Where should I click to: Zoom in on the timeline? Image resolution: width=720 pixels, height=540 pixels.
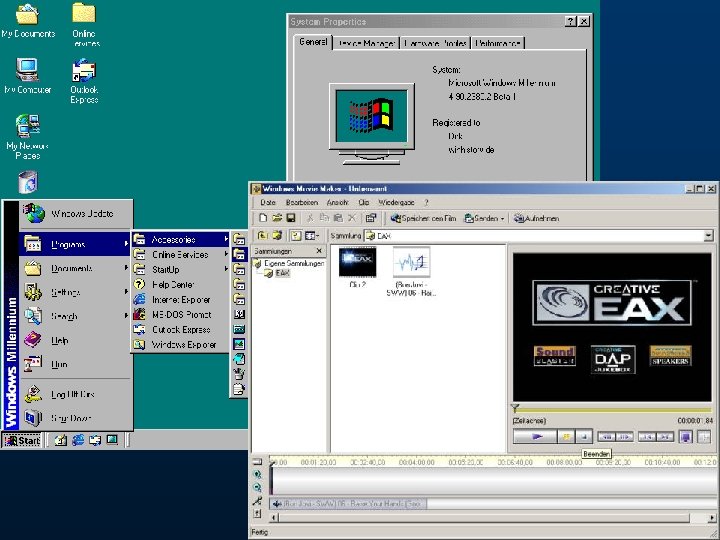[x=258, y=475]
